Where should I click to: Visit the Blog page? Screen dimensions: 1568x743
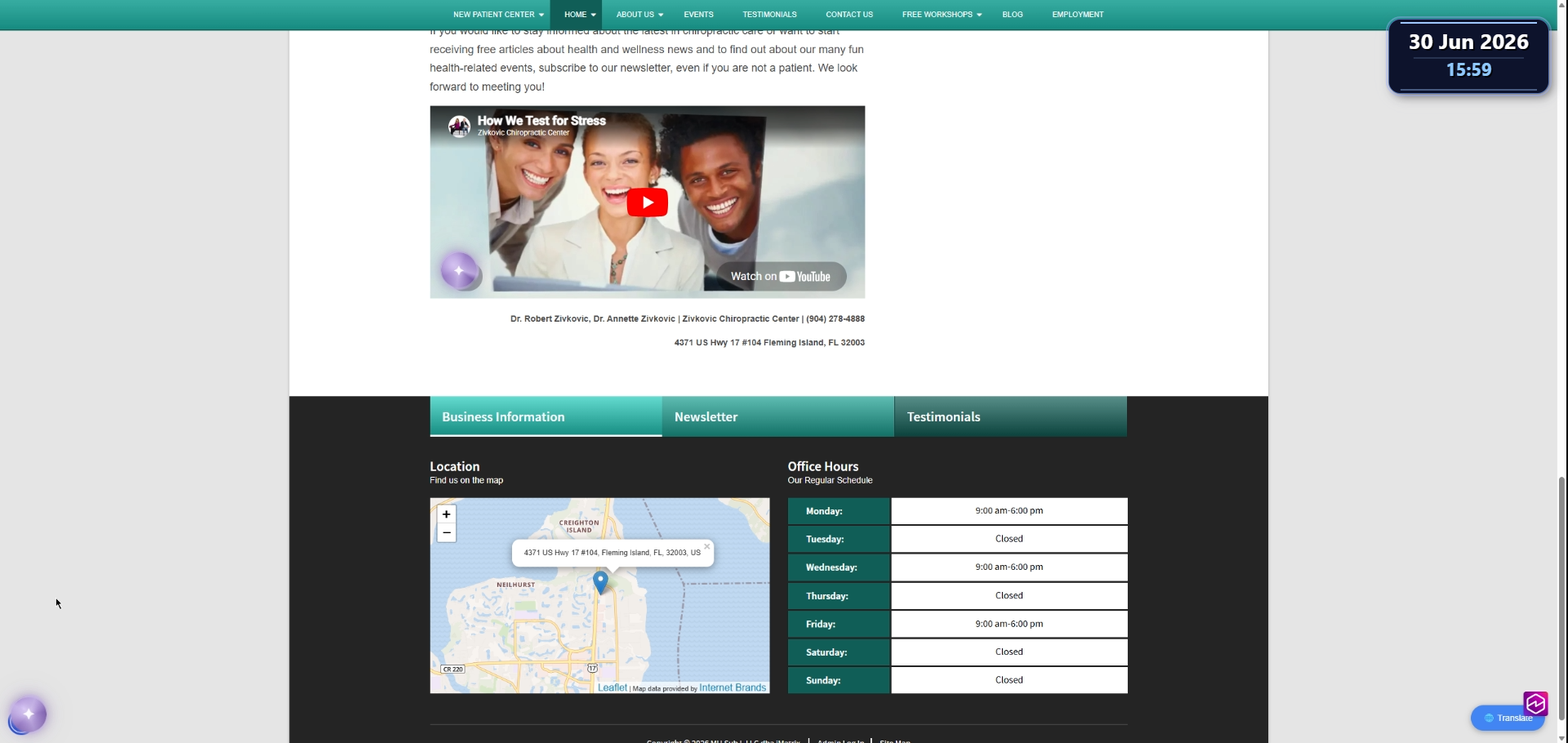click(1013, 15)
